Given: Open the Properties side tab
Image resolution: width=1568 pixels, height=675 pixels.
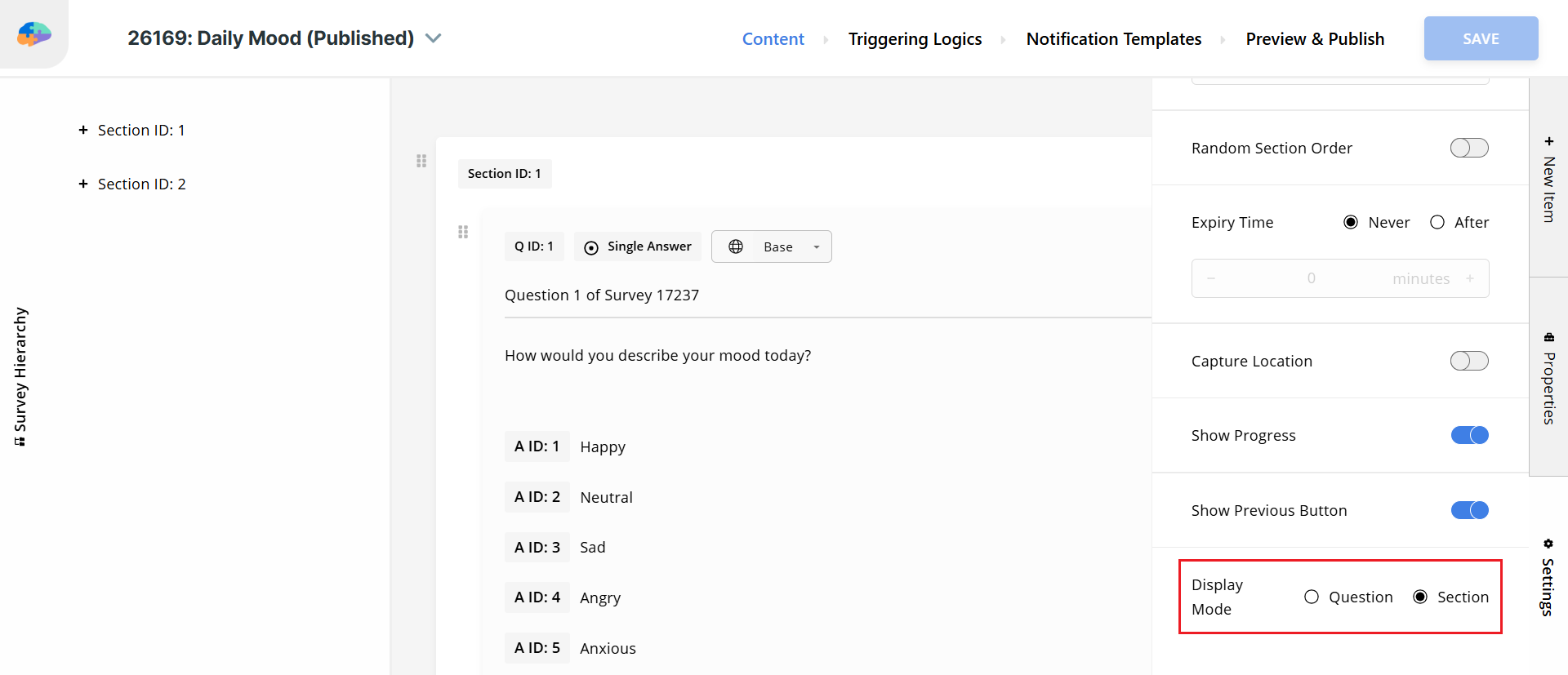Looking at the screenshot, I should pyautogui.click(x=1548, y=378).
